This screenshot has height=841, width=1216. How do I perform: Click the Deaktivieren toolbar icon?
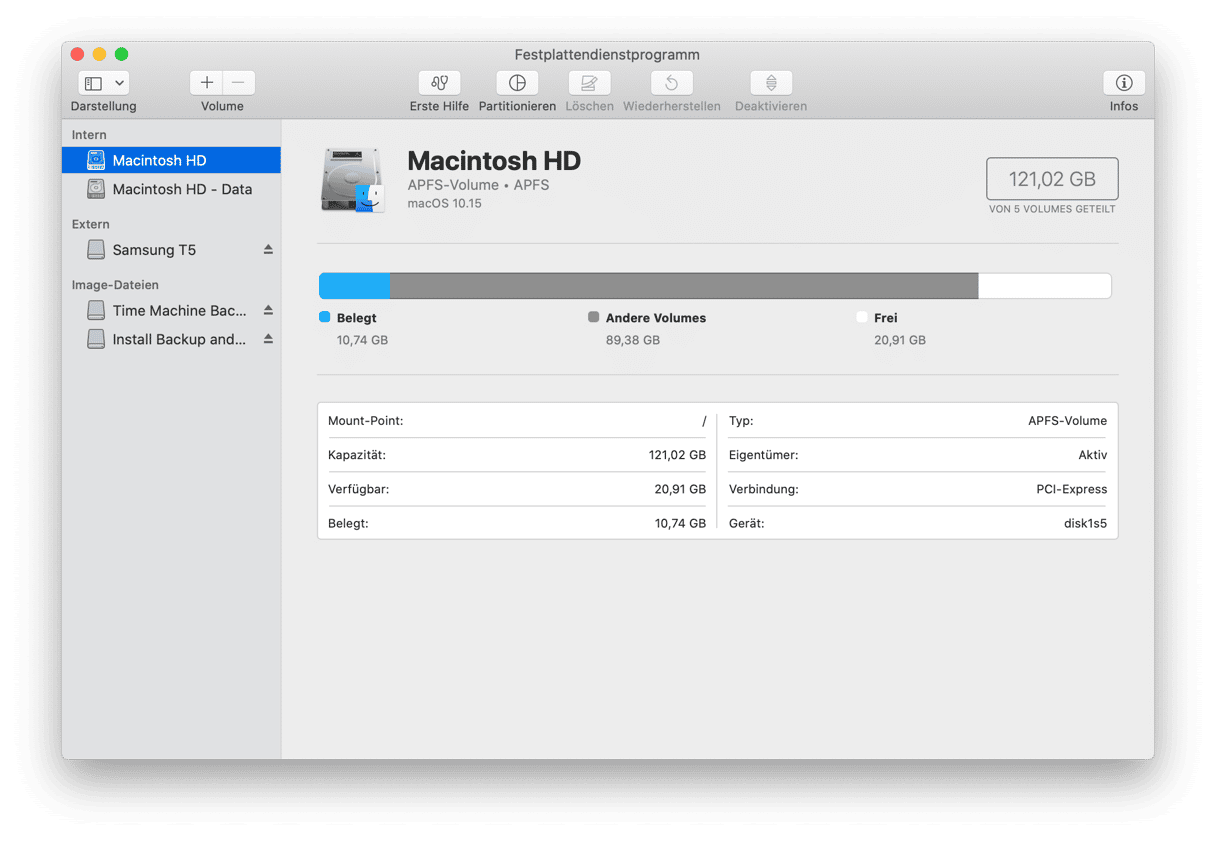[x=770, y=83]
